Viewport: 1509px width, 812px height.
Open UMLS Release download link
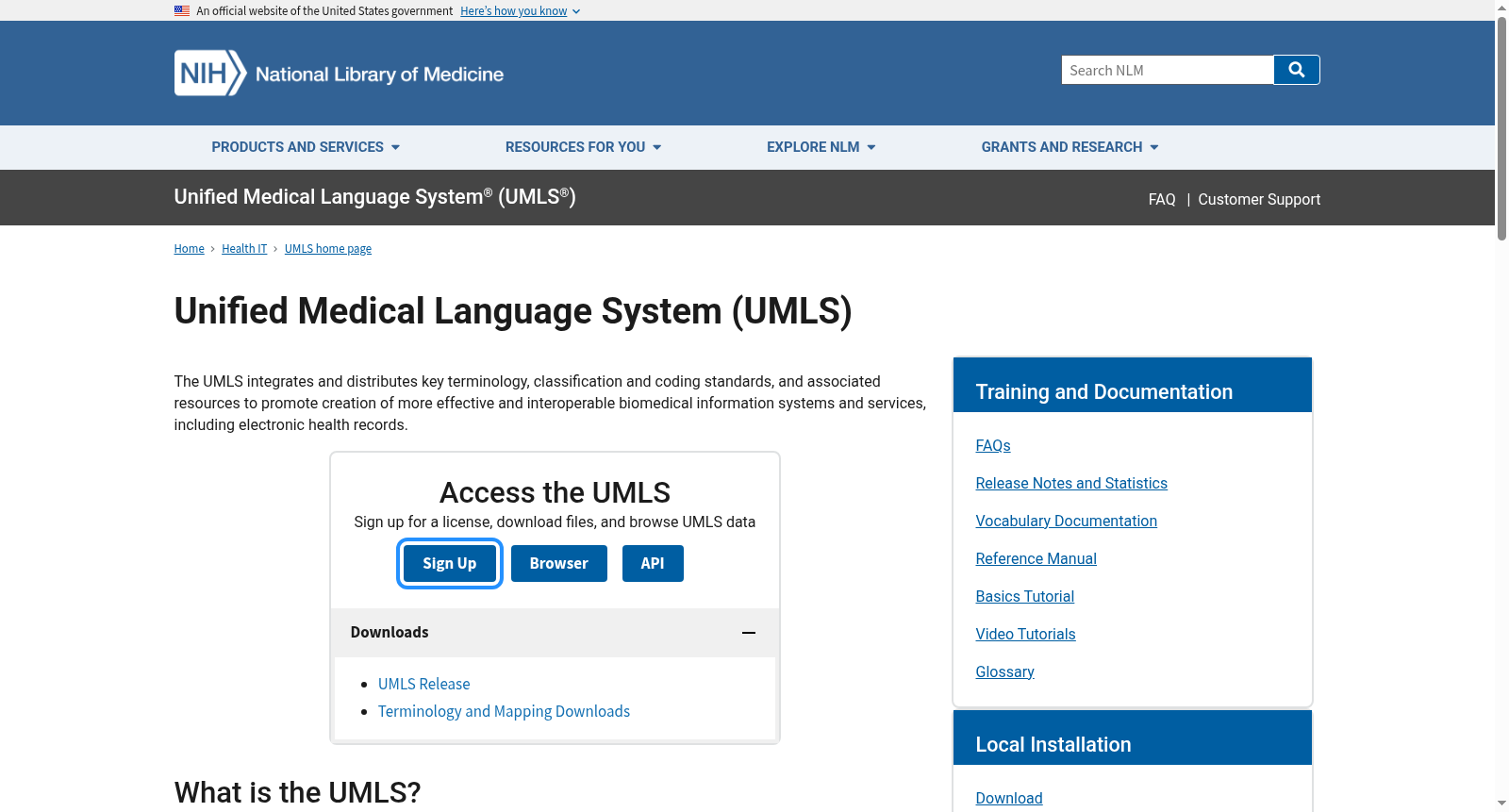pos(424,684)
